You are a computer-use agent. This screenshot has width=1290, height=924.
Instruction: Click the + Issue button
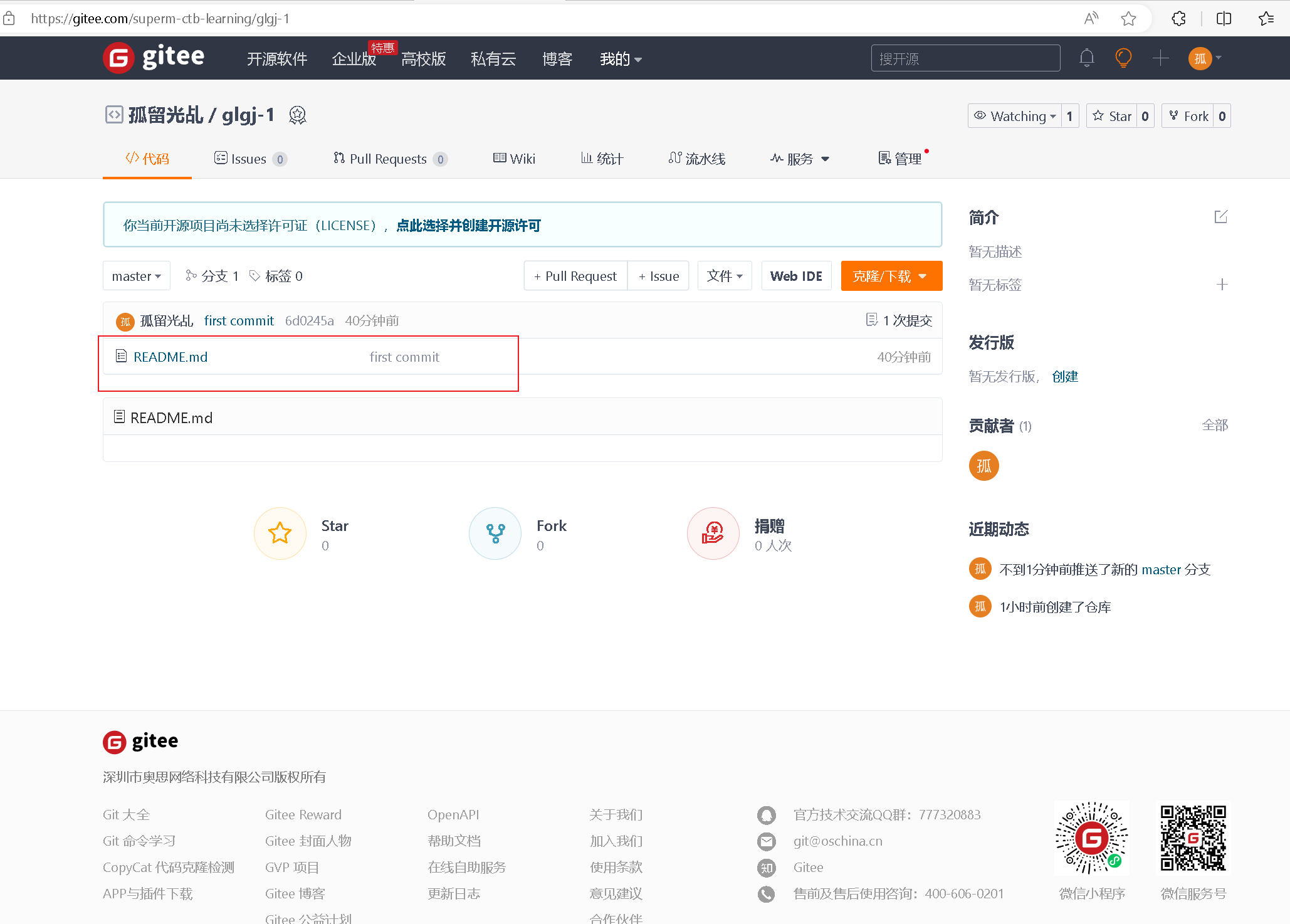[659, 276]
